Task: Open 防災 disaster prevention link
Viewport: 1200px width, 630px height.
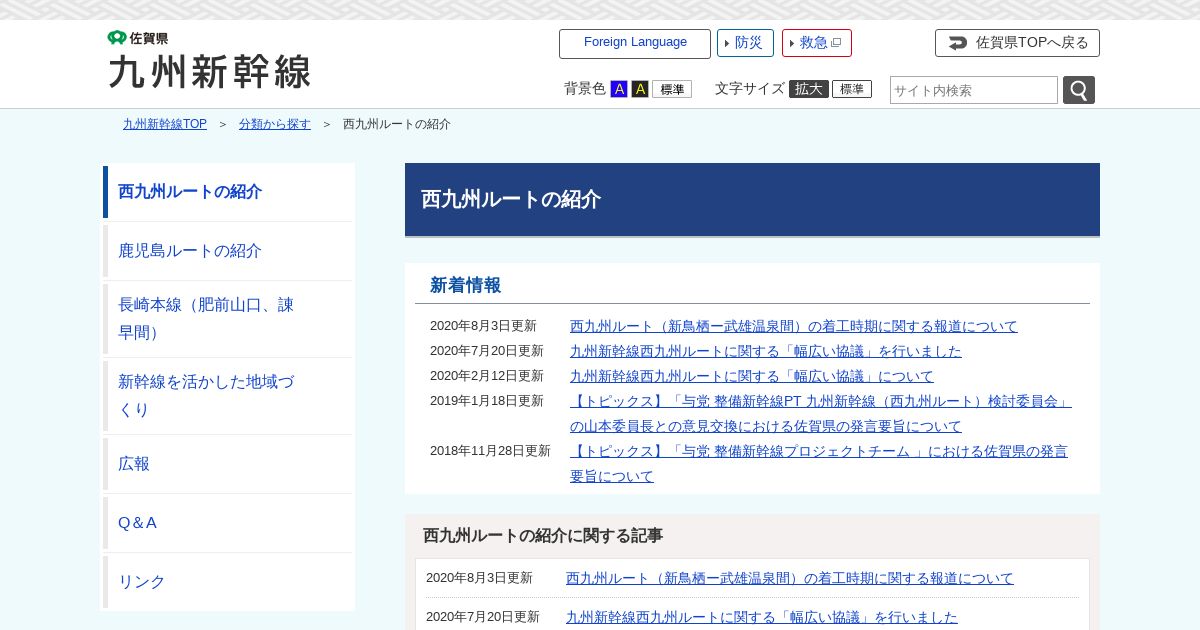Action: (x=745, y=43)
